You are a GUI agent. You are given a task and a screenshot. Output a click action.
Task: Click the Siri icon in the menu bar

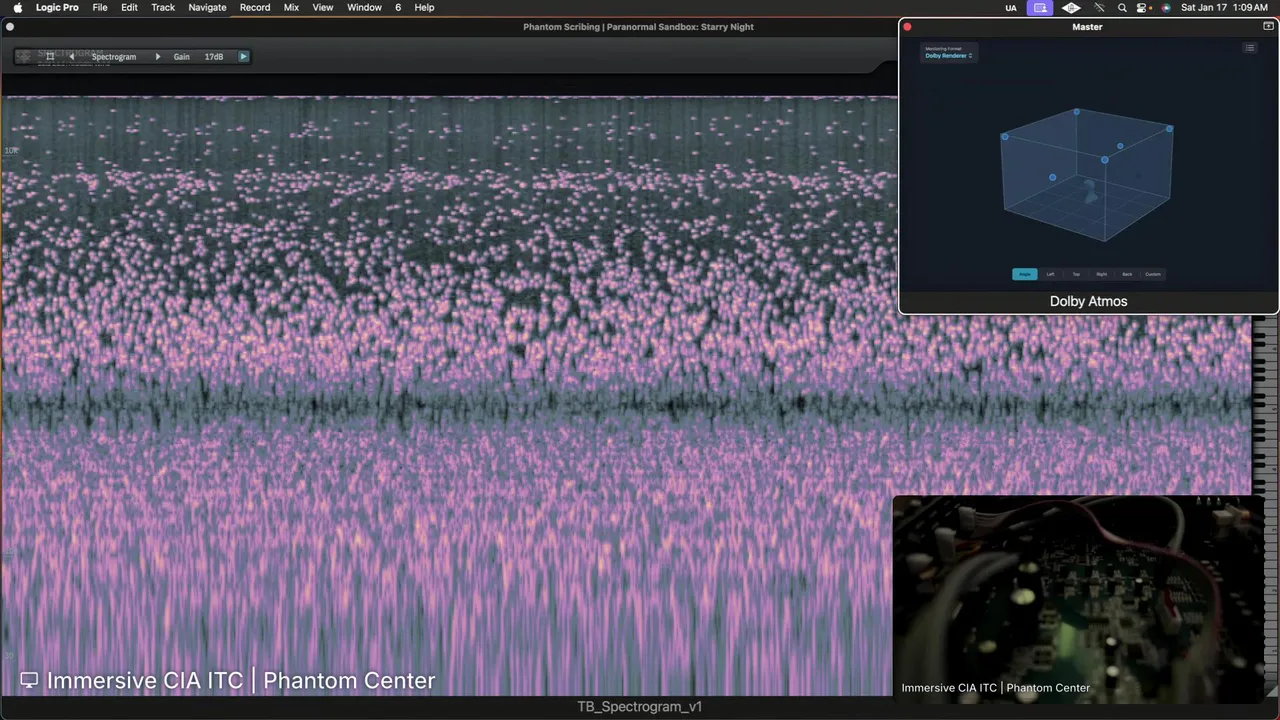1166,8
